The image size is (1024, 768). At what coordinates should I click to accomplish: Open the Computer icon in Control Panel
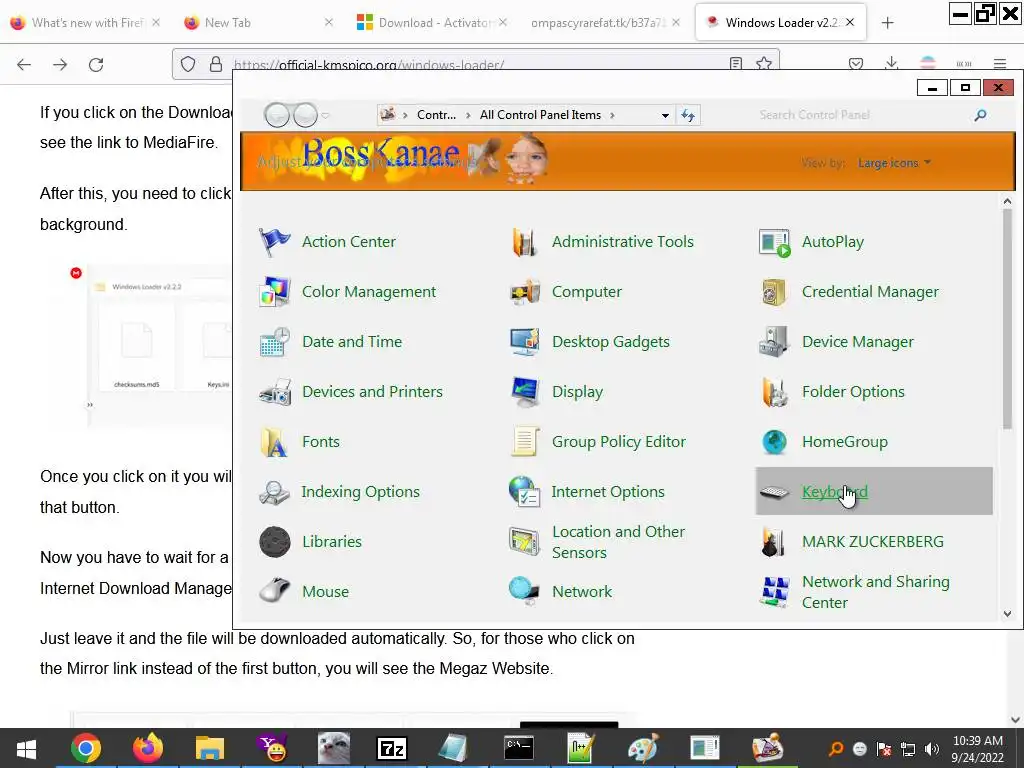(524, 292)
